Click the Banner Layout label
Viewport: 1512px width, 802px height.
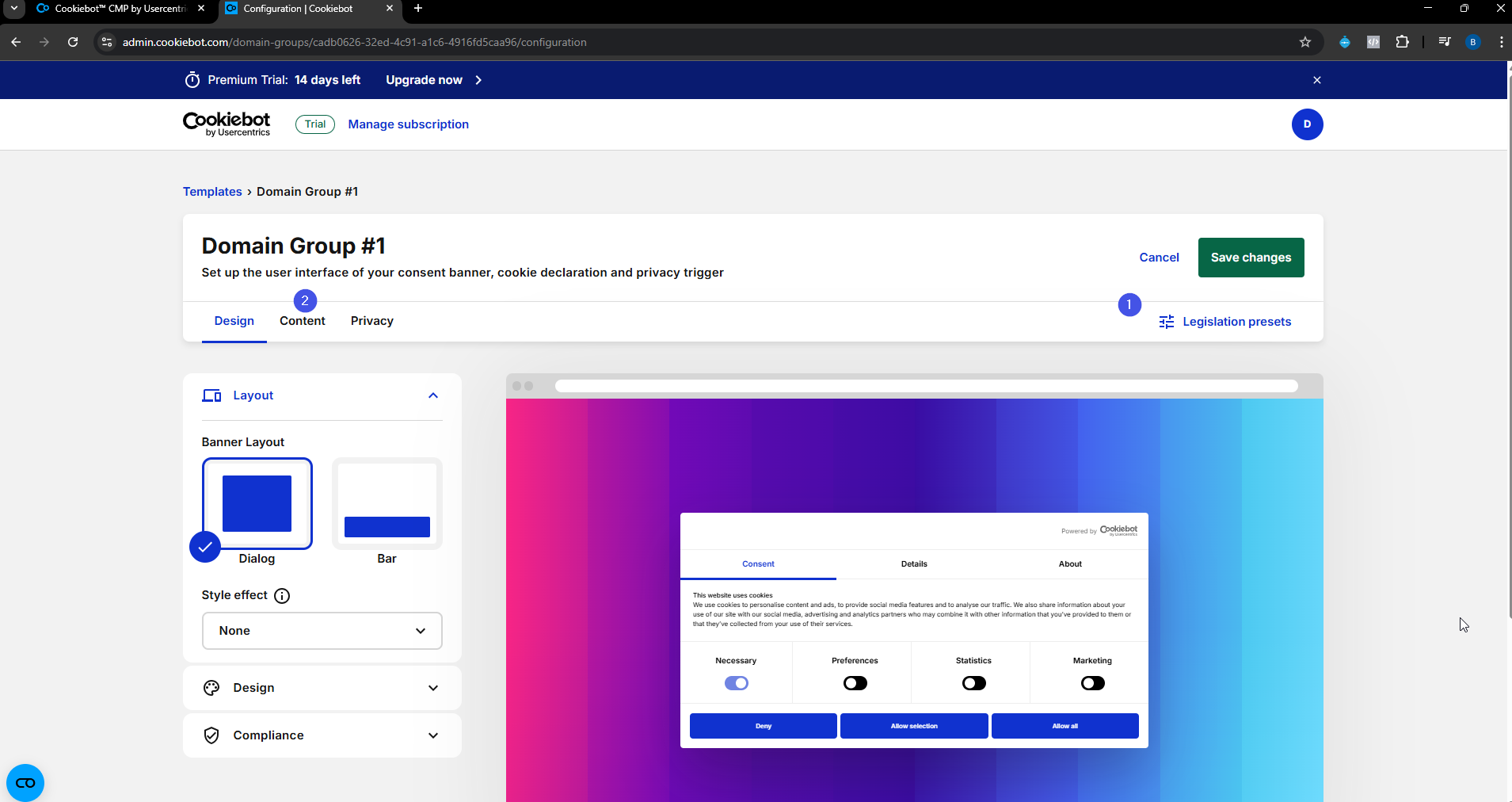(x=243, y=442)
